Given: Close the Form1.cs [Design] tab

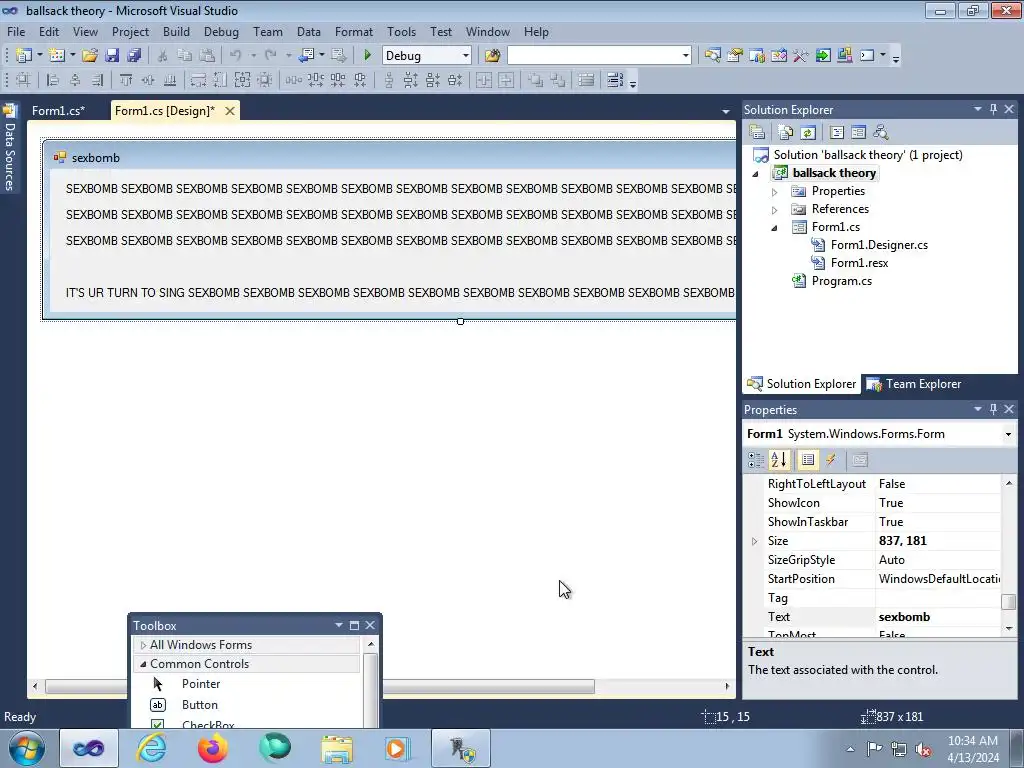Looking at the screenshot, I should tap(230, 111).
